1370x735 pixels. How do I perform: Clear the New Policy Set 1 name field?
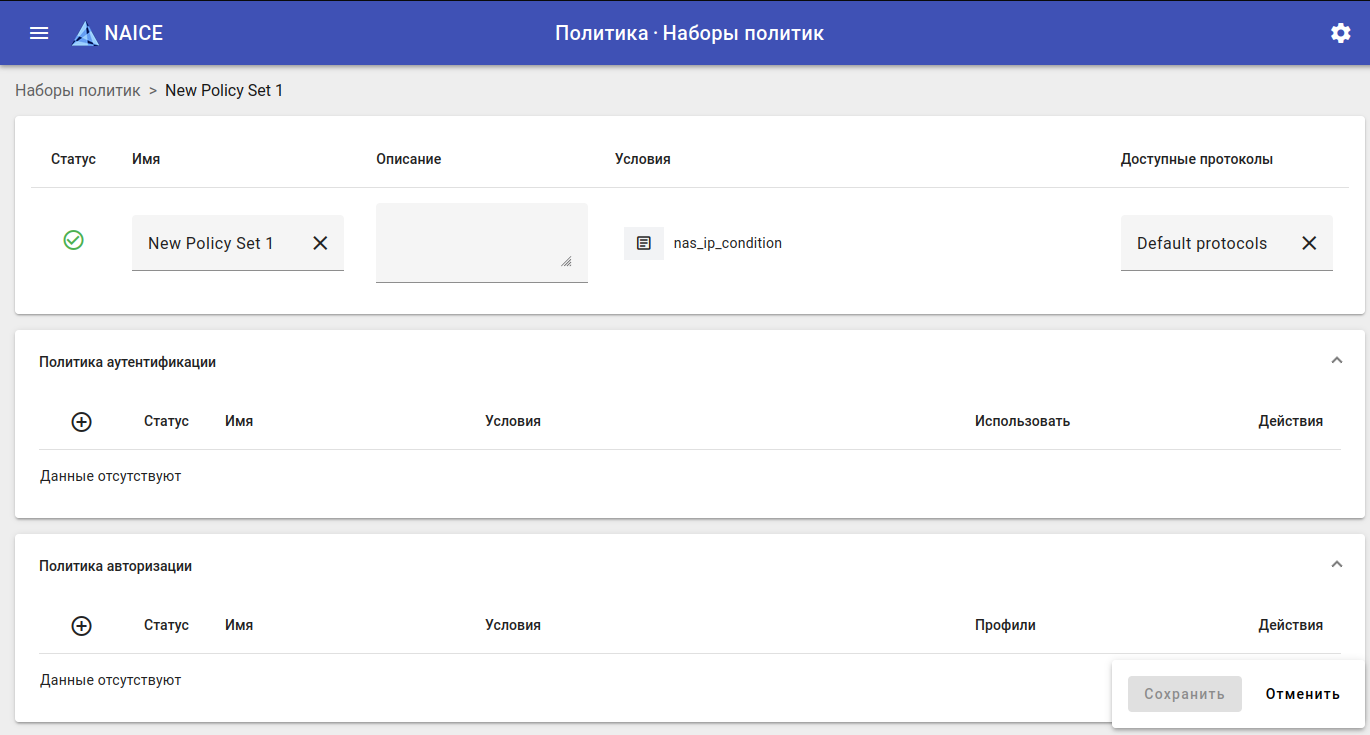click(x=320, y=243)
